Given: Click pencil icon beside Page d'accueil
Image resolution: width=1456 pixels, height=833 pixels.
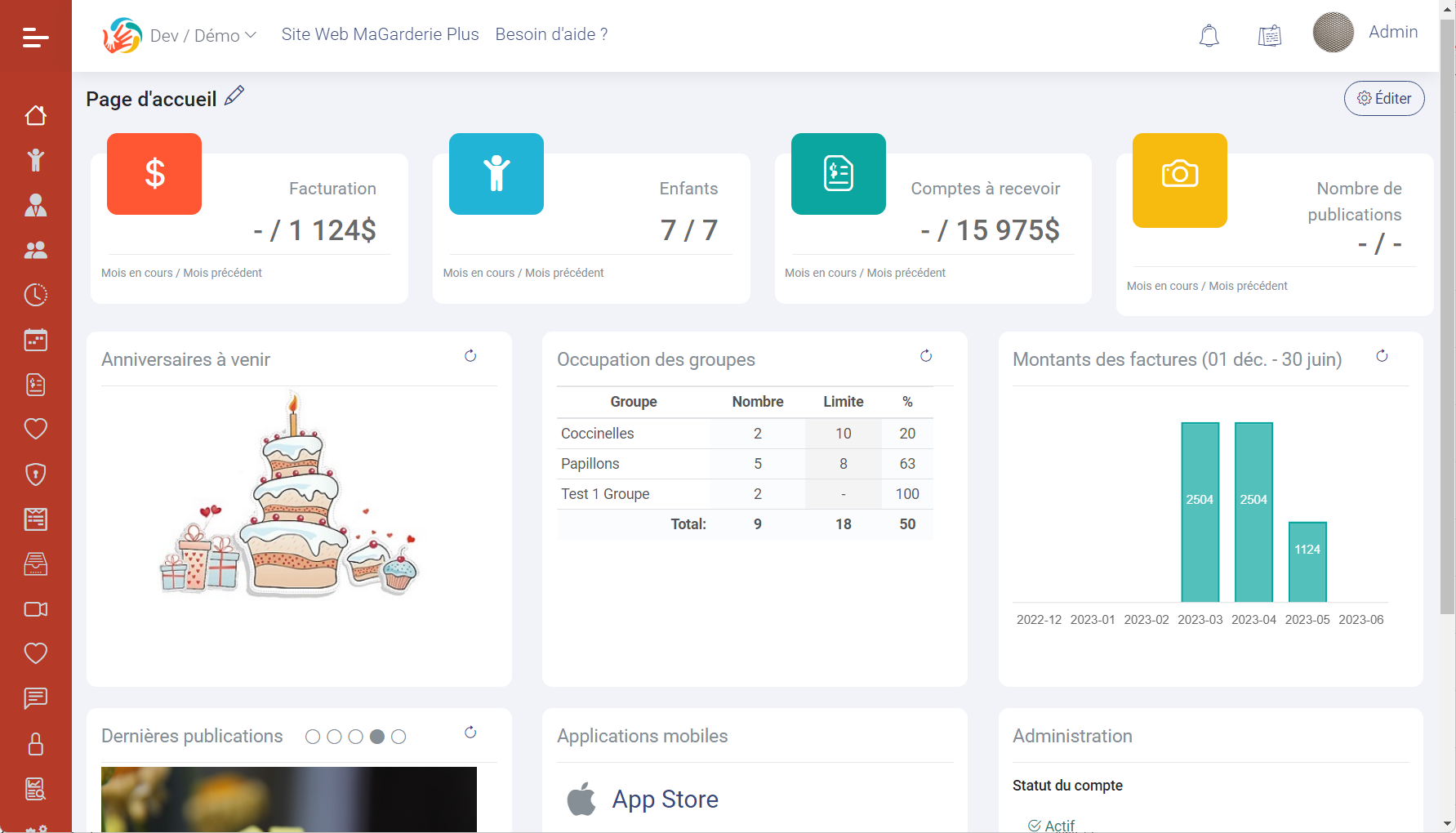Looking at the screenshot, I should pyautogui.click(x=234, y=96).
